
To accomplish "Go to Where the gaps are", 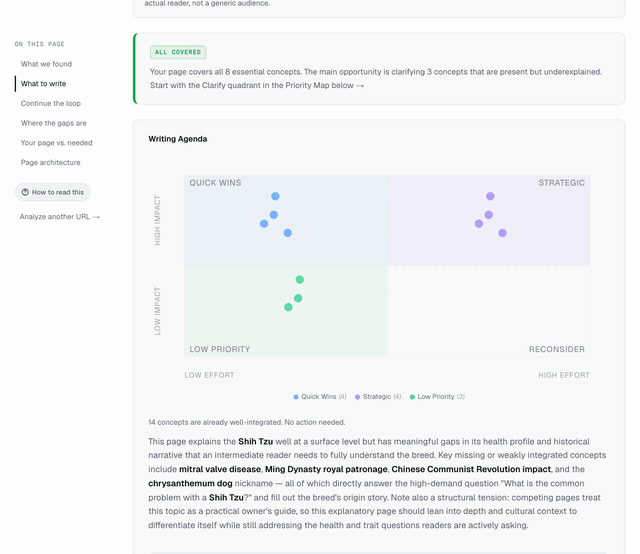I will tap(53, 123).
